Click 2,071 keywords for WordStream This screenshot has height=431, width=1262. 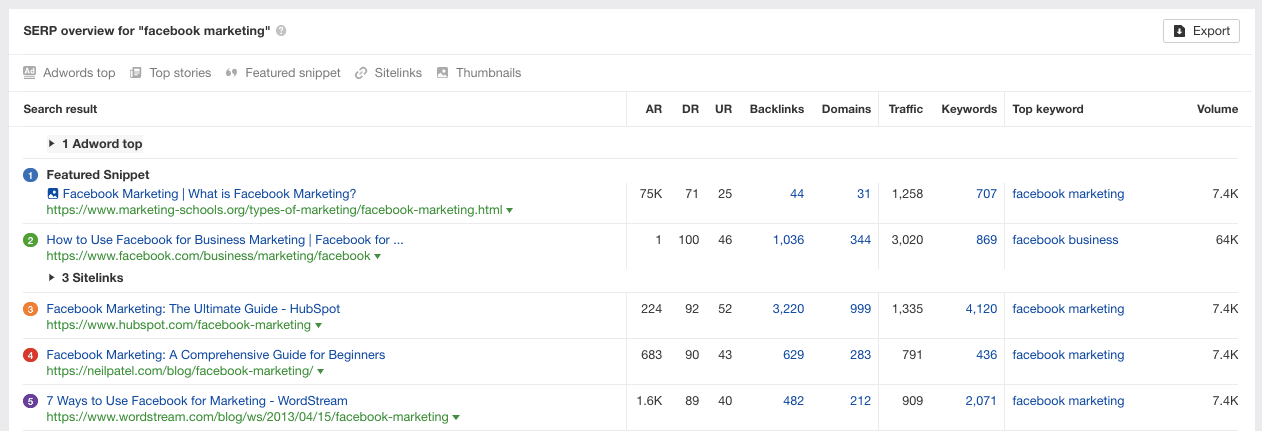coord(980,401)
